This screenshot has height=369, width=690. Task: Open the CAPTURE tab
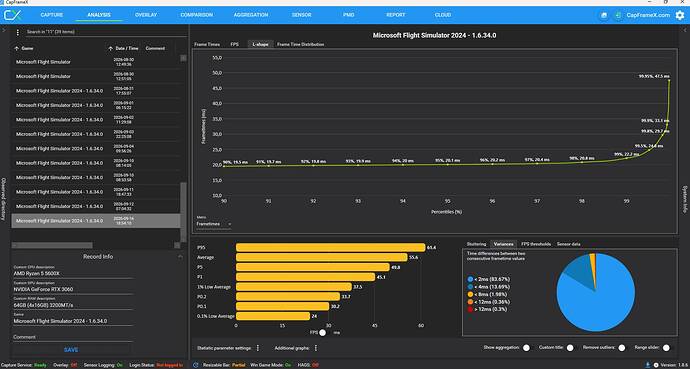pyautogui.click(x=52, y=15)
